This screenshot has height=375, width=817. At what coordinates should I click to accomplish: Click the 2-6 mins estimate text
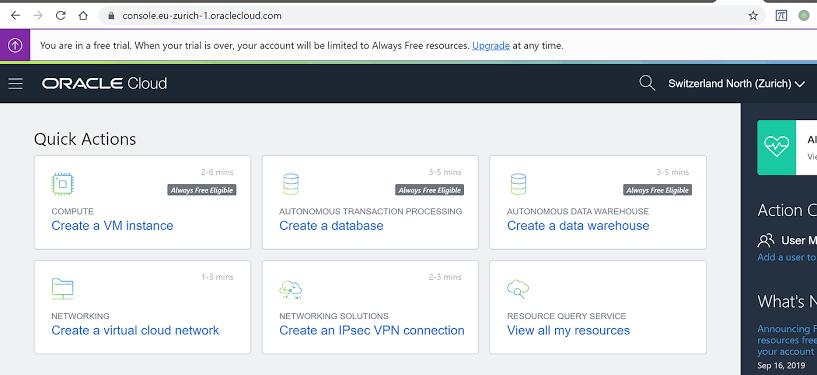(217, 172)
